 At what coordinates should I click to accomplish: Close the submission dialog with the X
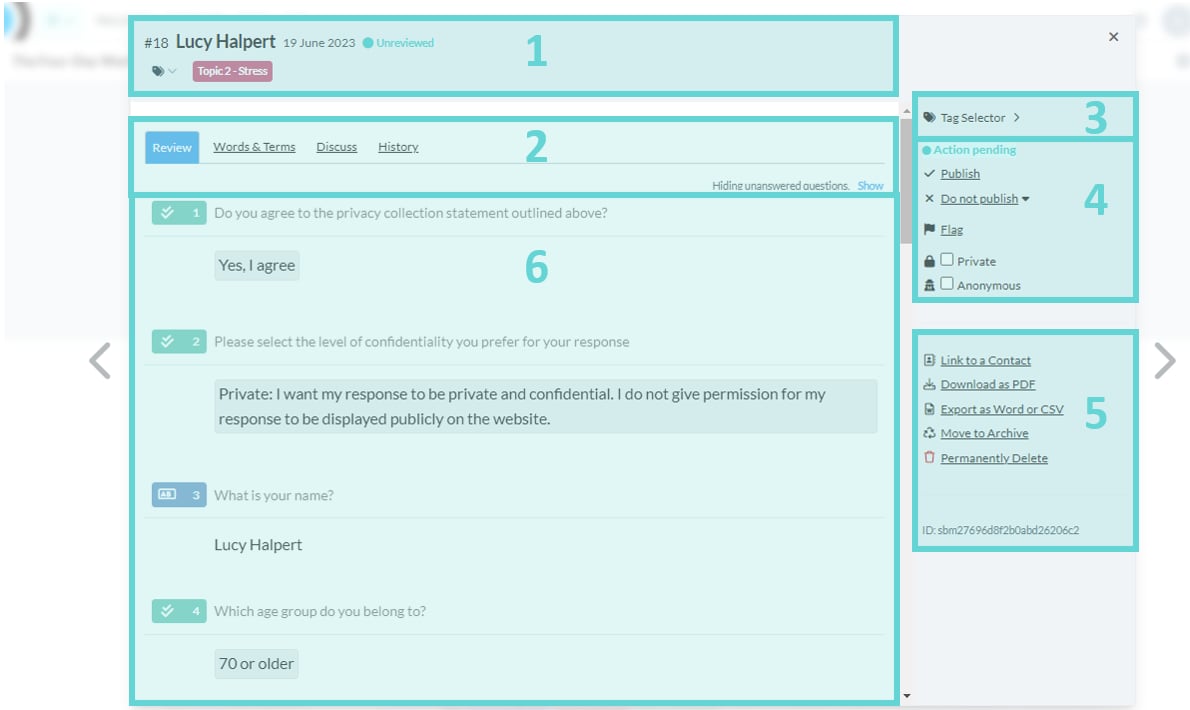tap(1113, 36)
